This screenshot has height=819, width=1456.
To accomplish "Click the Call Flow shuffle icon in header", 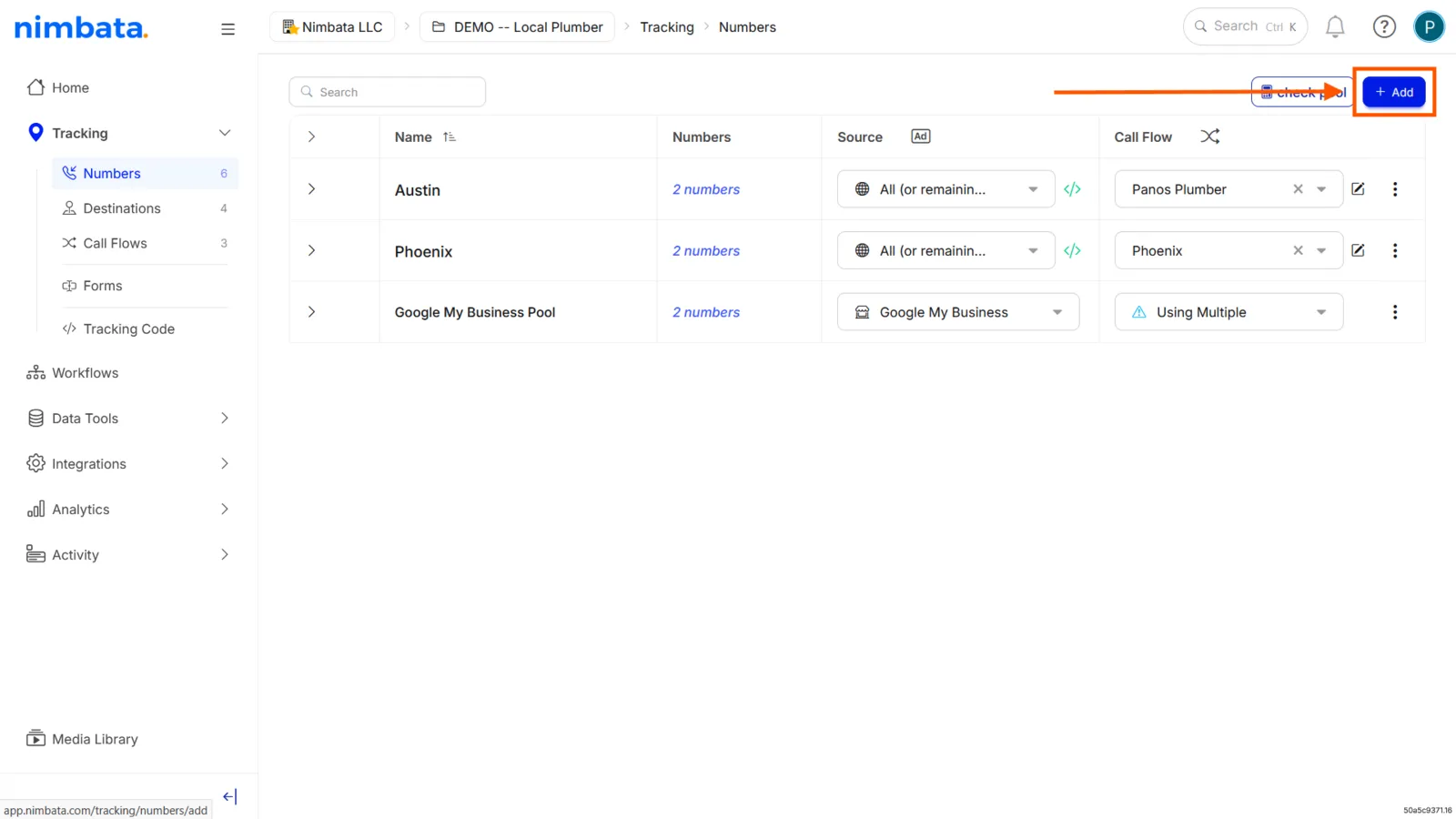I will (x=1209, y=136).
